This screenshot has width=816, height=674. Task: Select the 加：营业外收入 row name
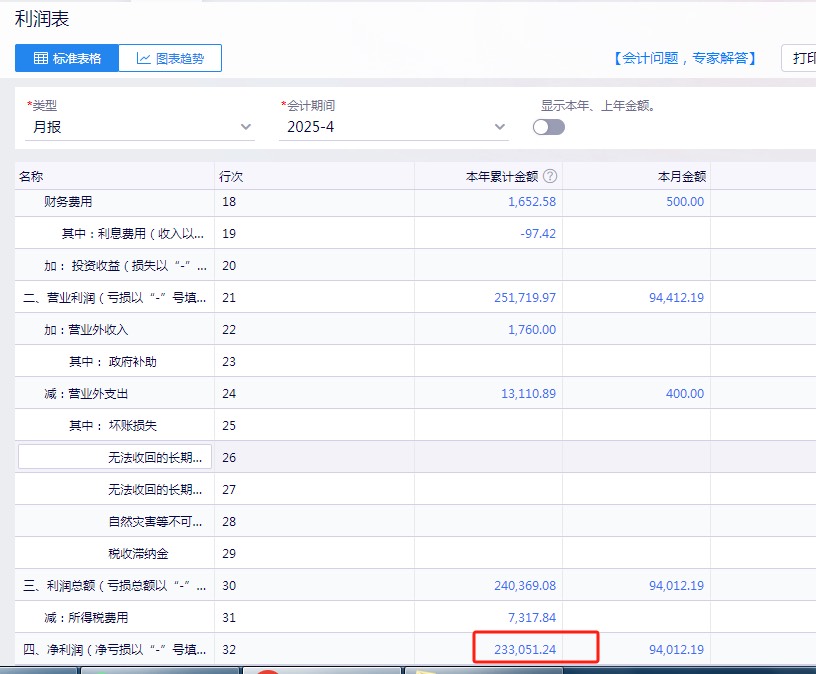(86, 330)
